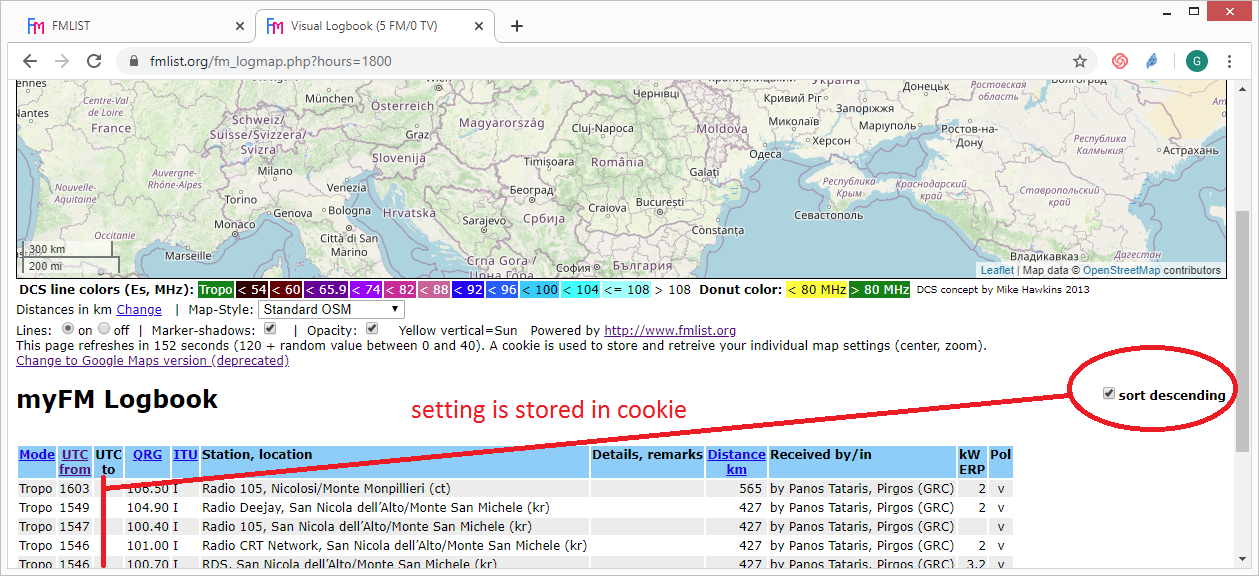
Task: Click the '< 92' blue swatch
Action: (x=467, y=290)
